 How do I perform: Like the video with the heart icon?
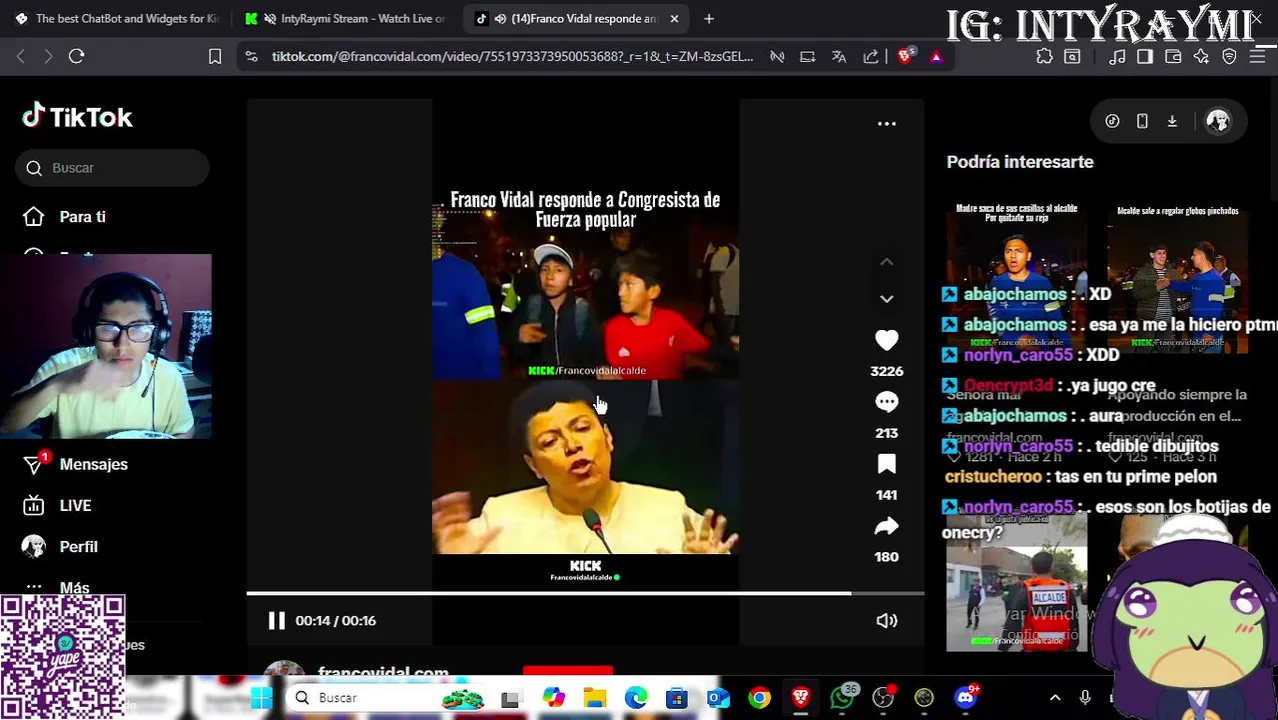(x=886, y=340)
